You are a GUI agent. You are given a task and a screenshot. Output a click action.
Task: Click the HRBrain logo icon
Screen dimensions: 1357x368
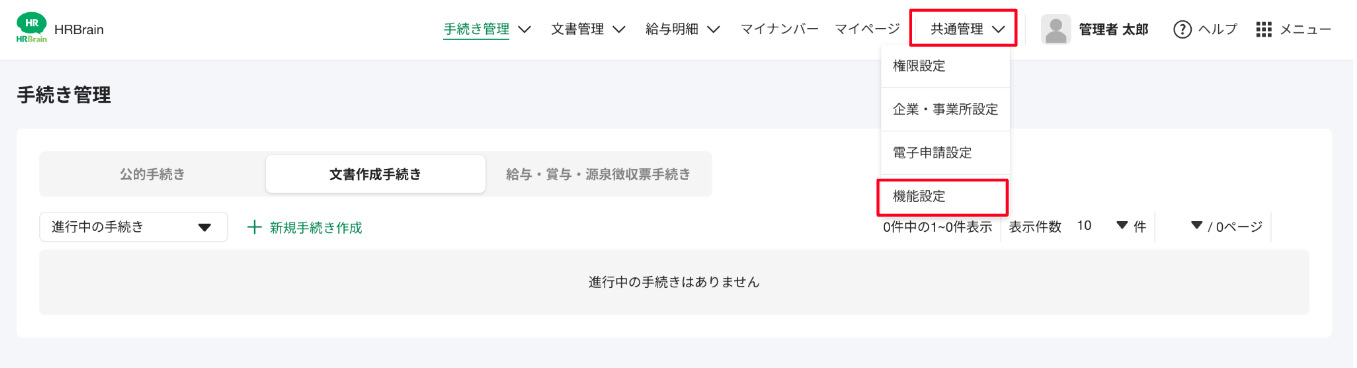(x=32, y=29)
